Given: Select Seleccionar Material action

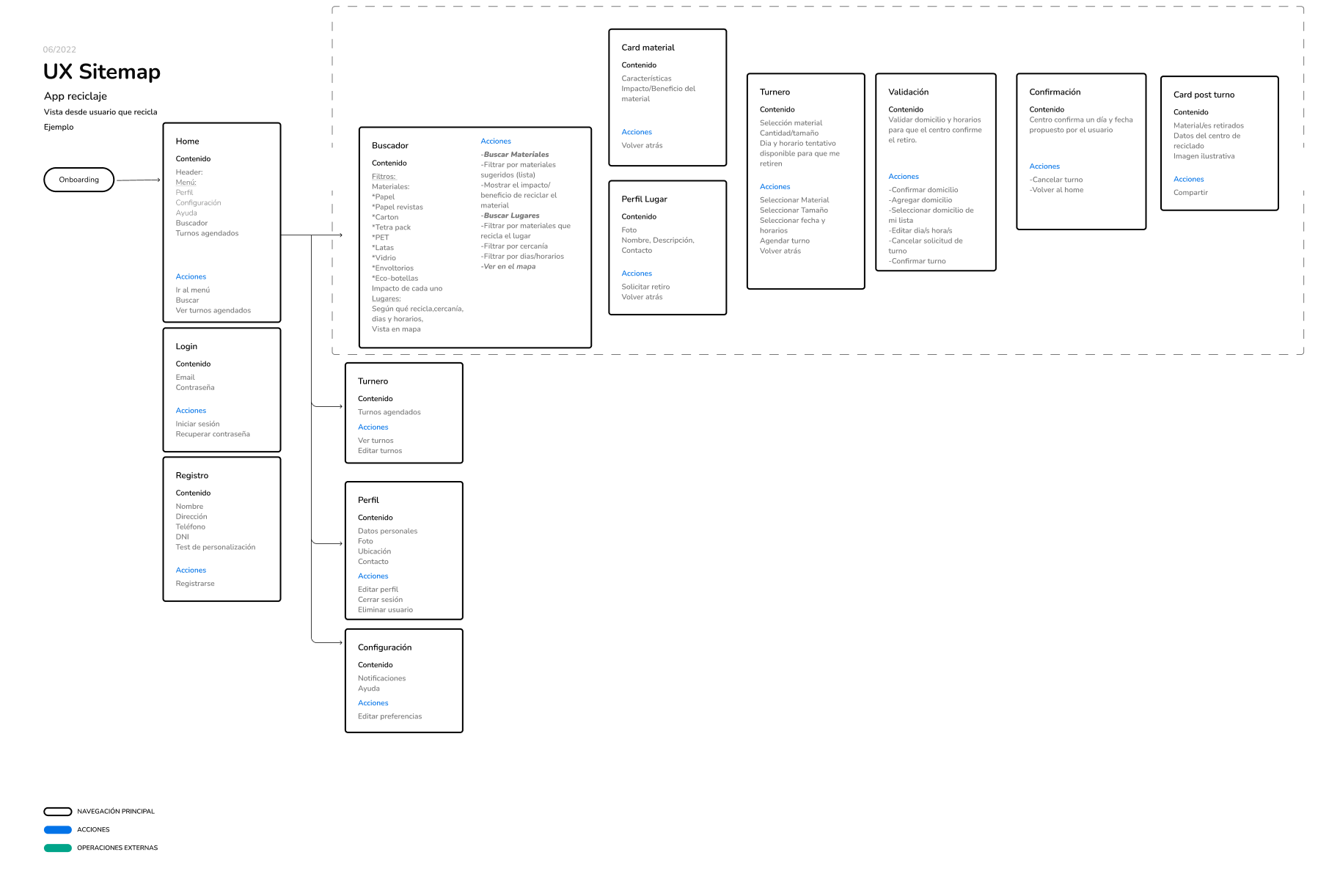Looking at the screenshot, I should tap(794, 201).
